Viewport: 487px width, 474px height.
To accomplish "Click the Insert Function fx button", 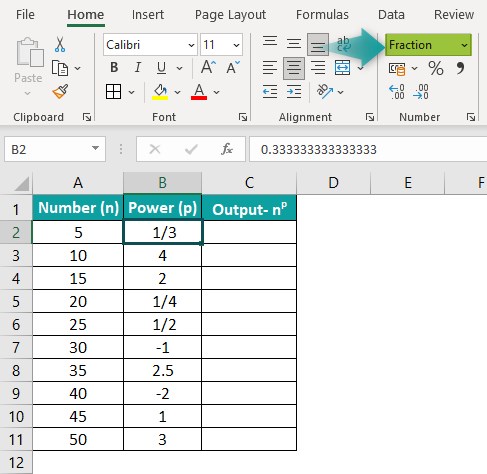I will [x=227, y=149].
